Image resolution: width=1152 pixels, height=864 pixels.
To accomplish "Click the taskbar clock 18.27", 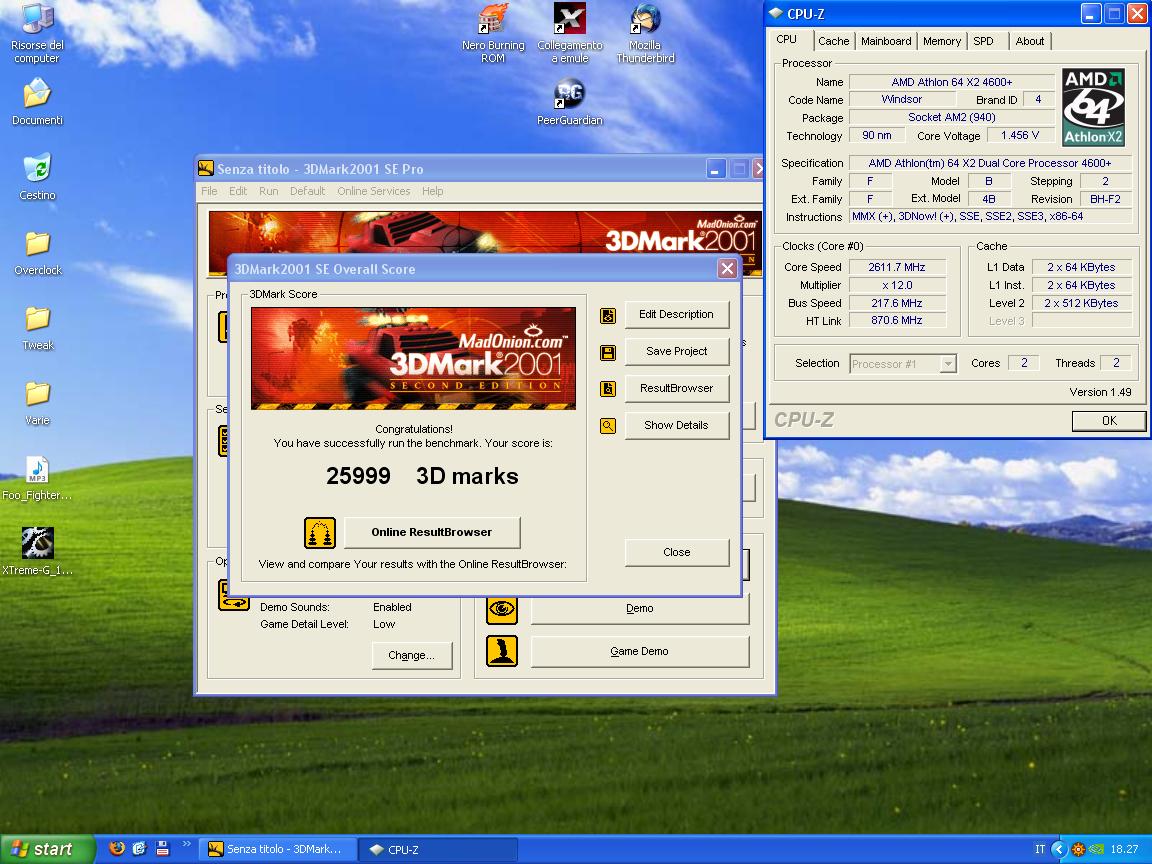I will pyautogui.click(x=1124, y=849).
